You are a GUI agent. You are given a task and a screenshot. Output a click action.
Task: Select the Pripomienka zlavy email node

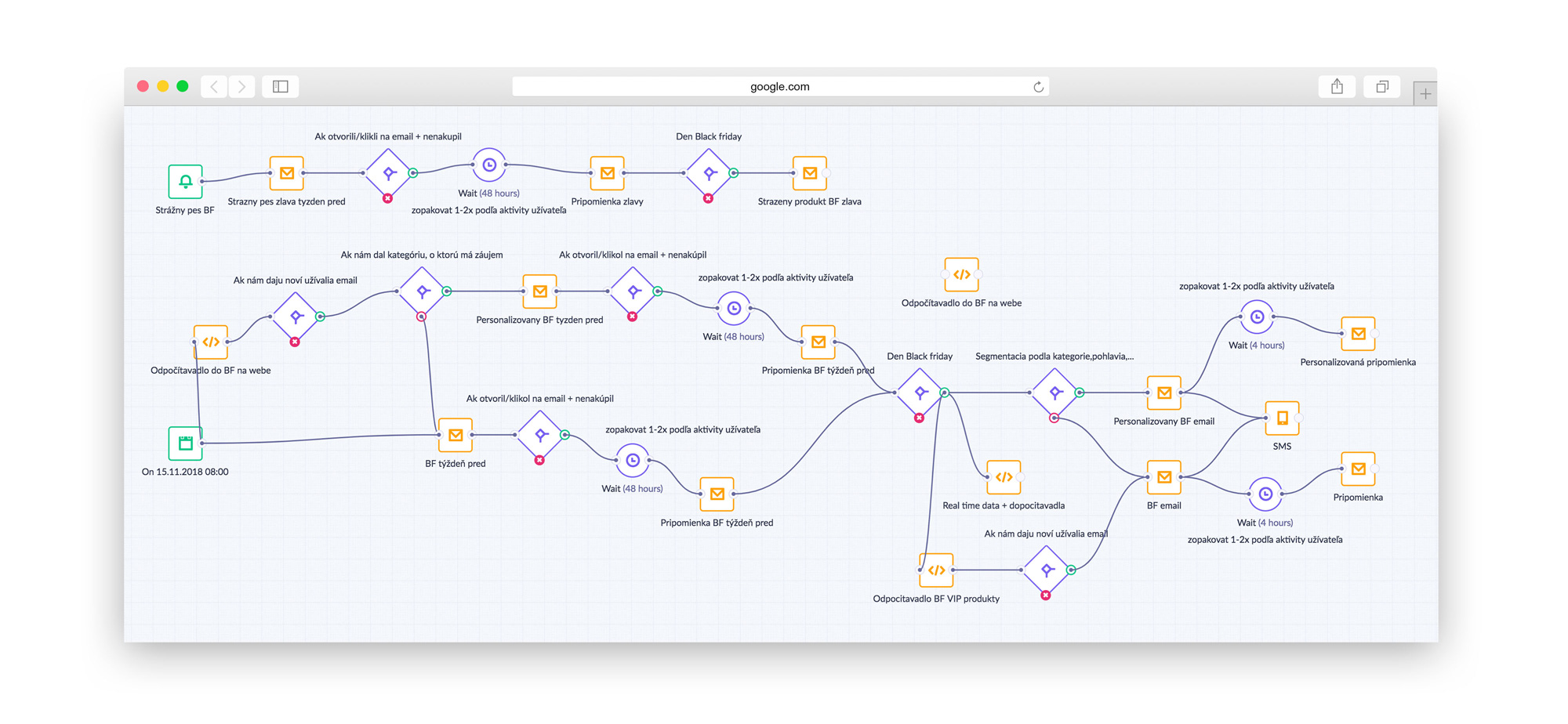click(607, 173)
